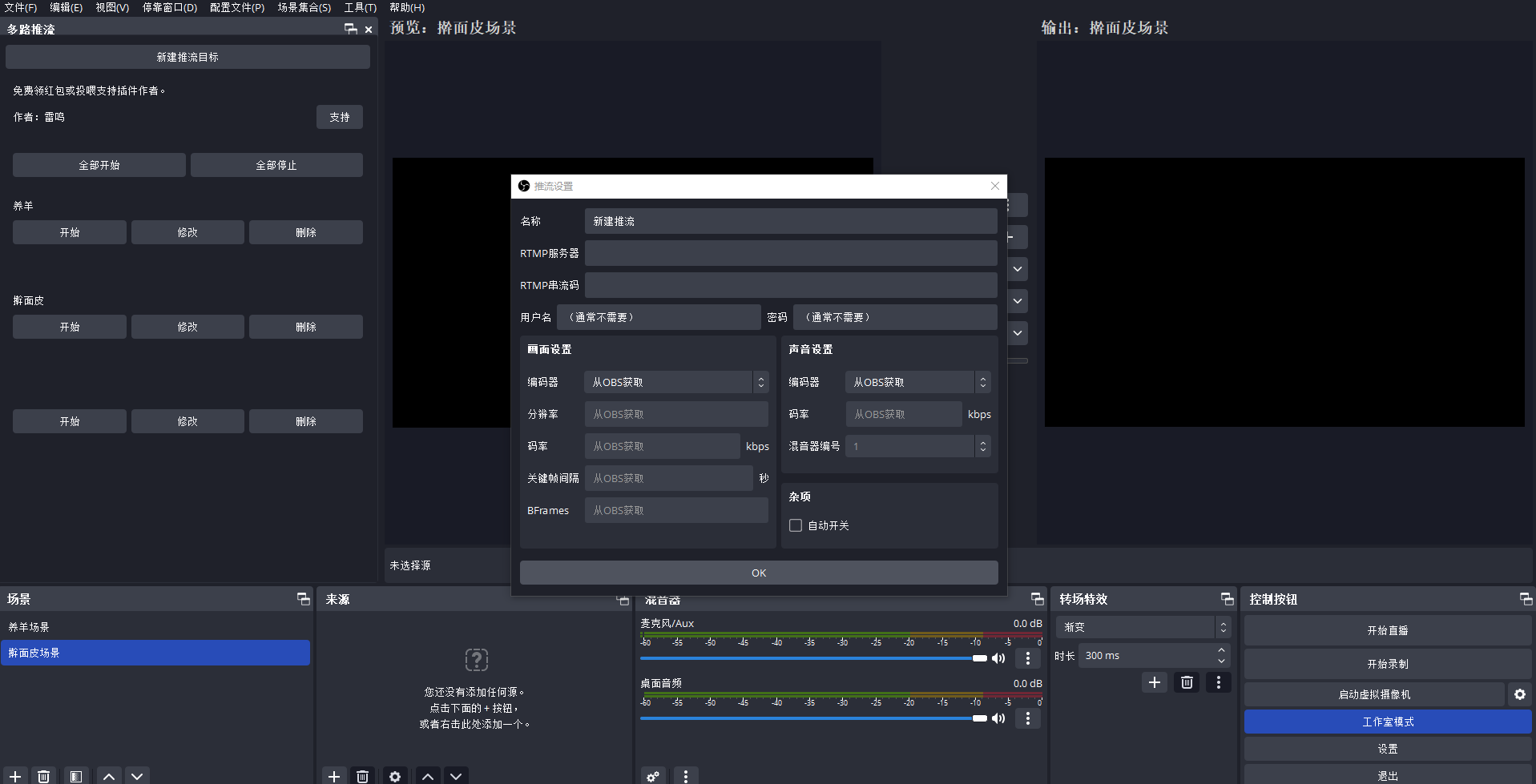1536x784 pixels.
Task: Open the 渐变 transition dropdown
Action: [x=1143, y=627]
